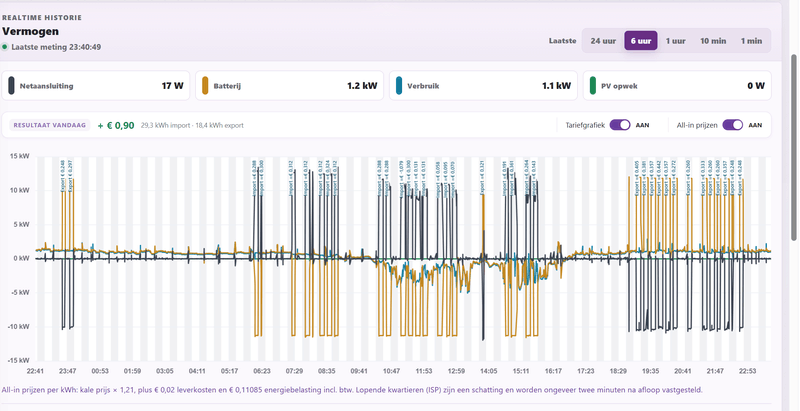This screenshot has width=800, height=411.
Task: Click the RESULTAAT VANDAAG badge
Action: (49, 125)
